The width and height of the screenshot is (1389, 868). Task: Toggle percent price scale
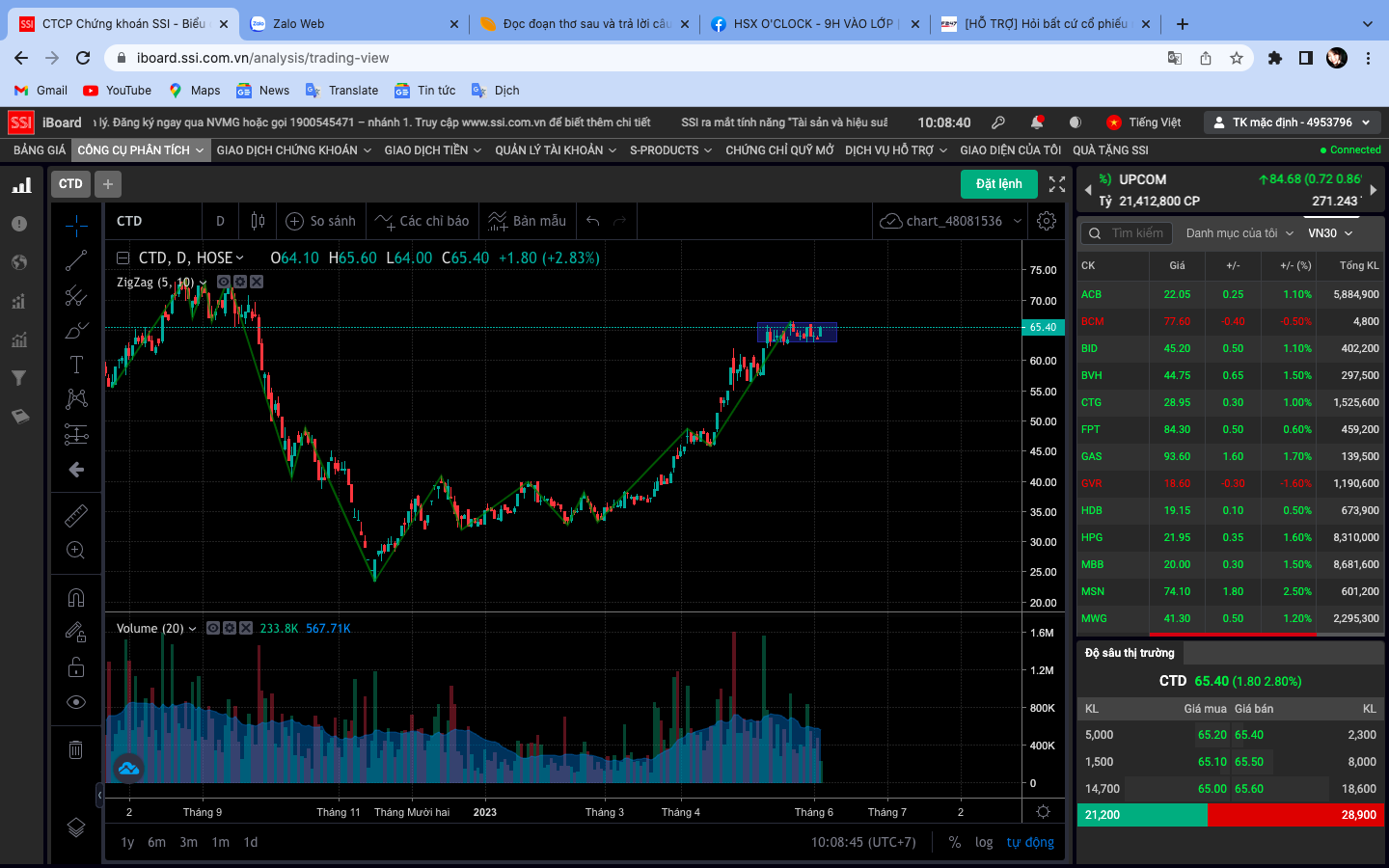pyautogui.click(x=954, y=842)
